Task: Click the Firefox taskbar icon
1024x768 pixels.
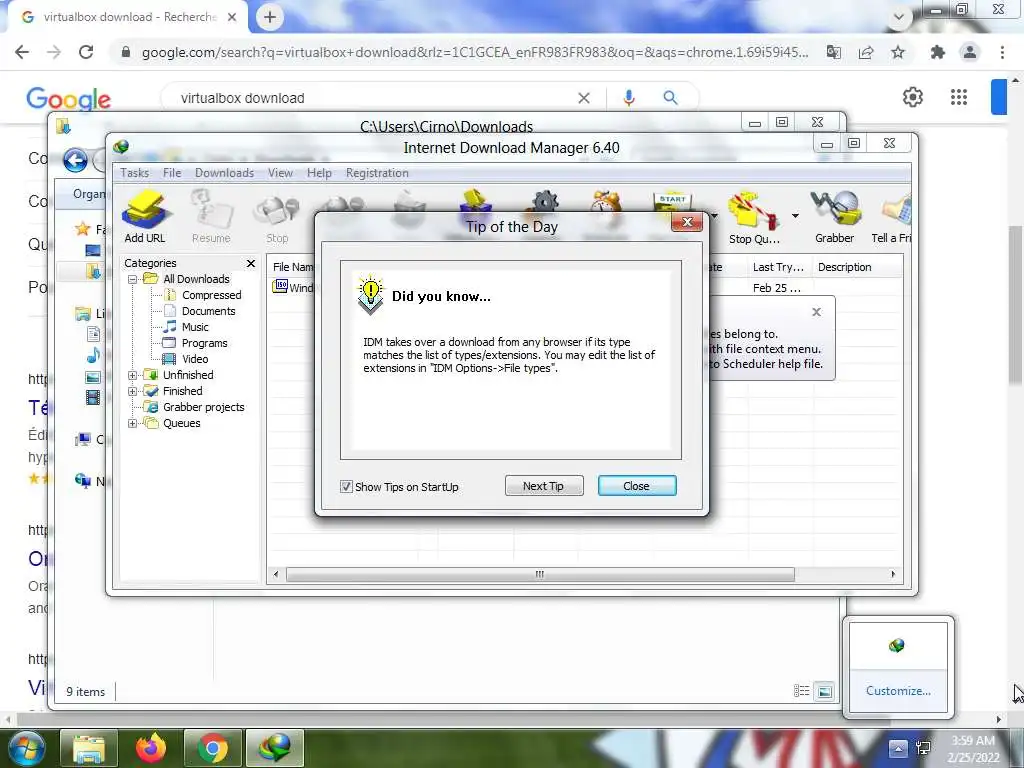Action: point(151,748)
